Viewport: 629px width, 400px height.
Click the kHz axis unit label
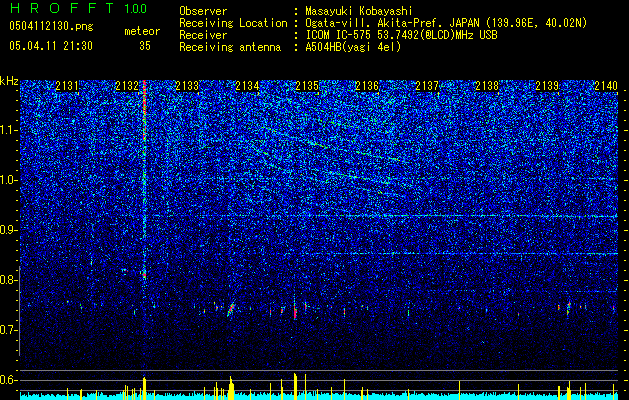tap(9, 81)
